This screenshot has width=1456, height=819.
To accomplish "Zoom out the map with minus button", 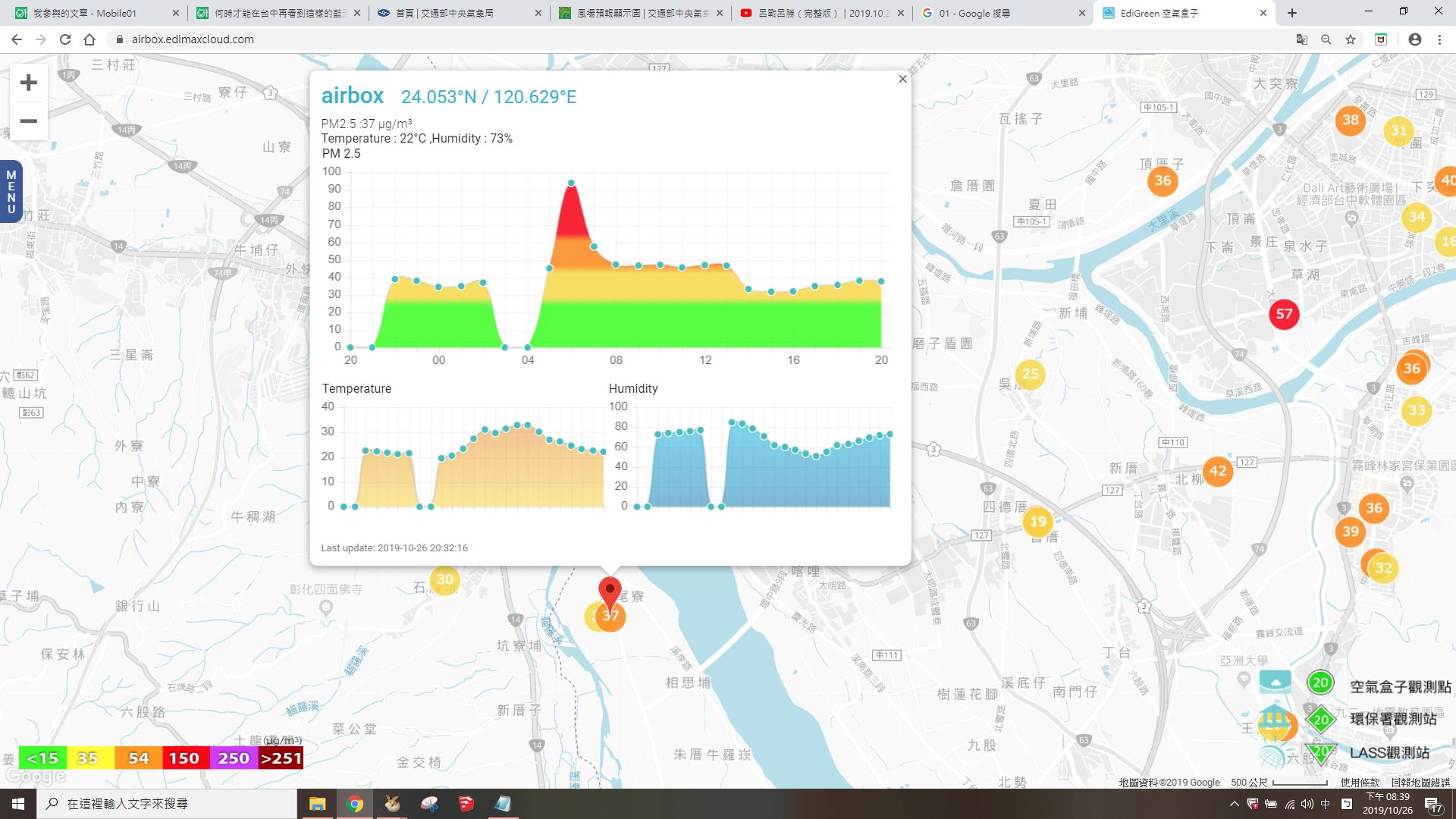I will [28, 121].
